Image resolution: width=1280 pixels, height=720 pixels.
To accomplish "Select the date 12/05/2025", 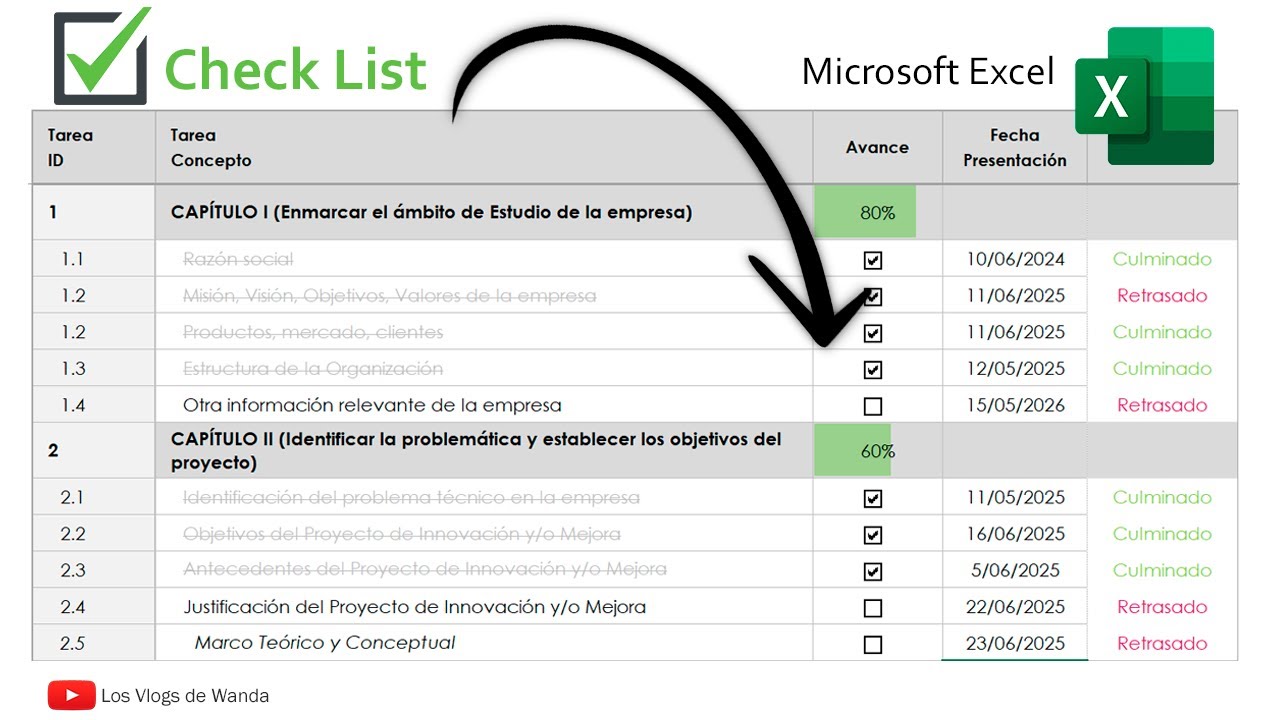I will pyautogui.click(x=1015, y=368).
